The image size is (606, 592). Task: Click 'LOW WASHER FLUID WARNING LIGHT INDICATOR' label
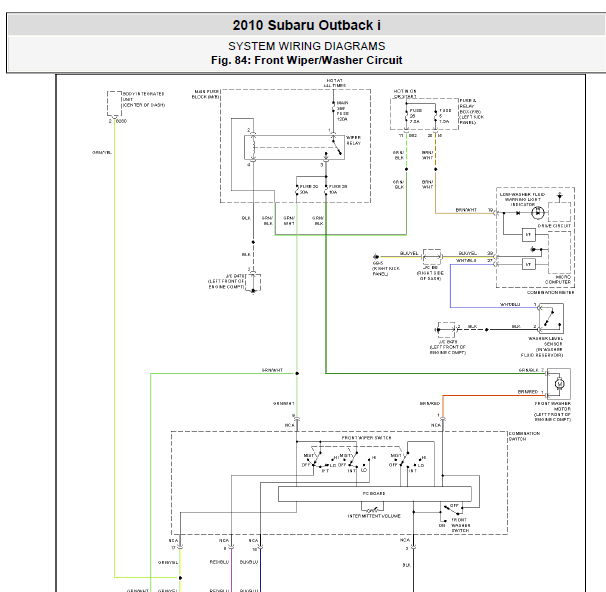coord(523,199)
